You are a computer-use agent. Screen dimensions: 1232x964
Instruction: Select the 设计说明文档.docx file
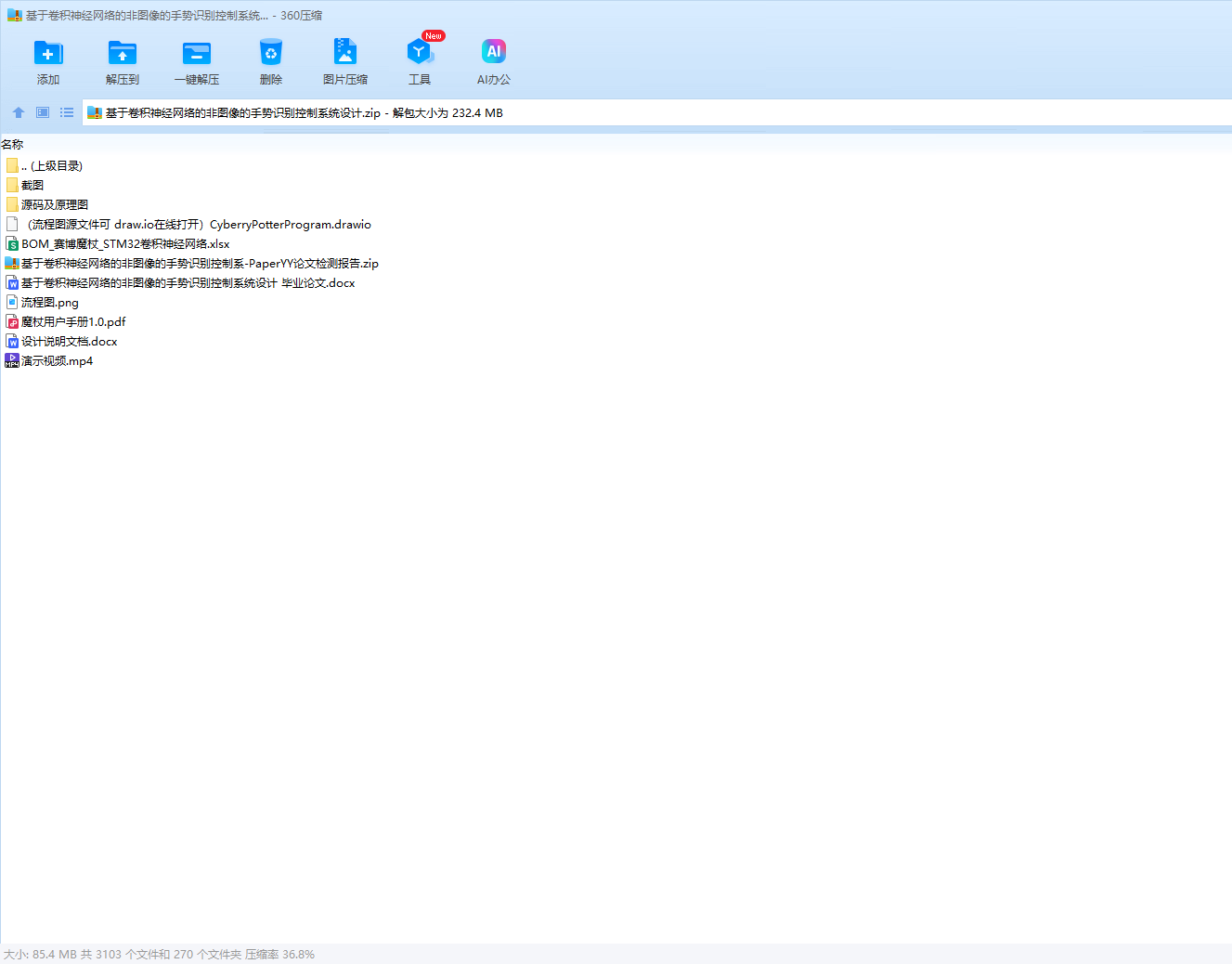[x=62, y=341]
